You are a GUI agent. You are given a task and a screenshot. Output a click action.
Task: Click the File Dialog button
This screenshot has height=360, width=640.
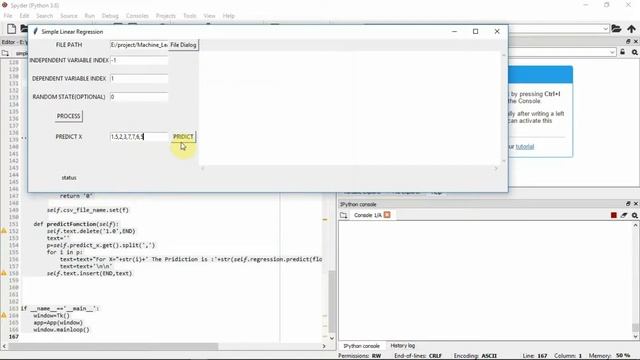(183, 45)
